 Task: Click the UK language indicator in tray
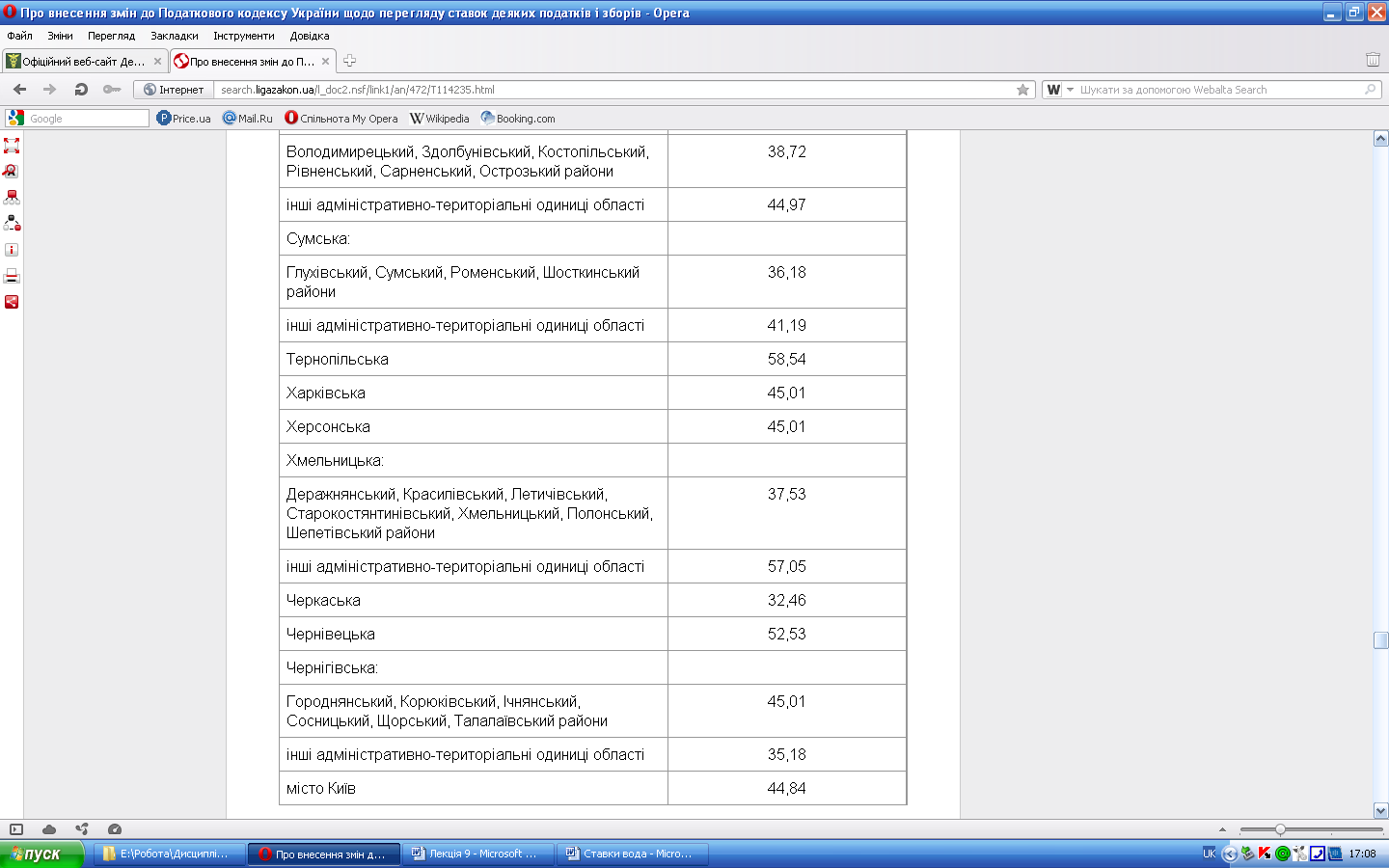click(1209, 854)
